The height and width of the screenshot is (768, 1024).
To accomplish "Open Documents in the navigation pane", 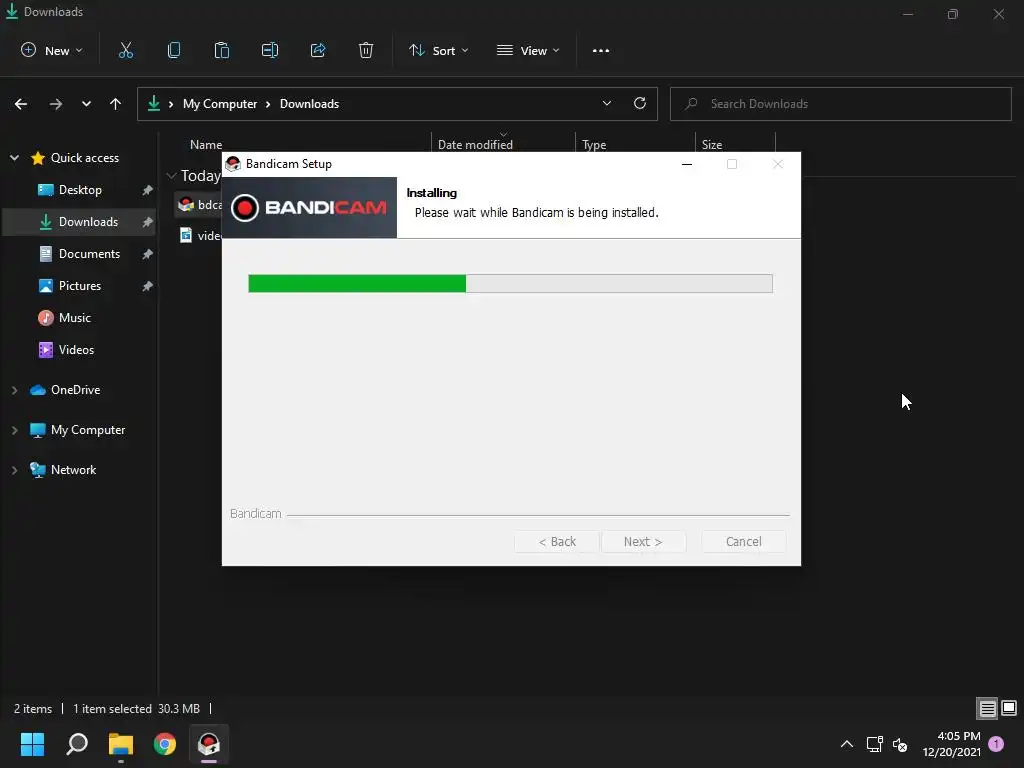I will click(x=89, y=254).
